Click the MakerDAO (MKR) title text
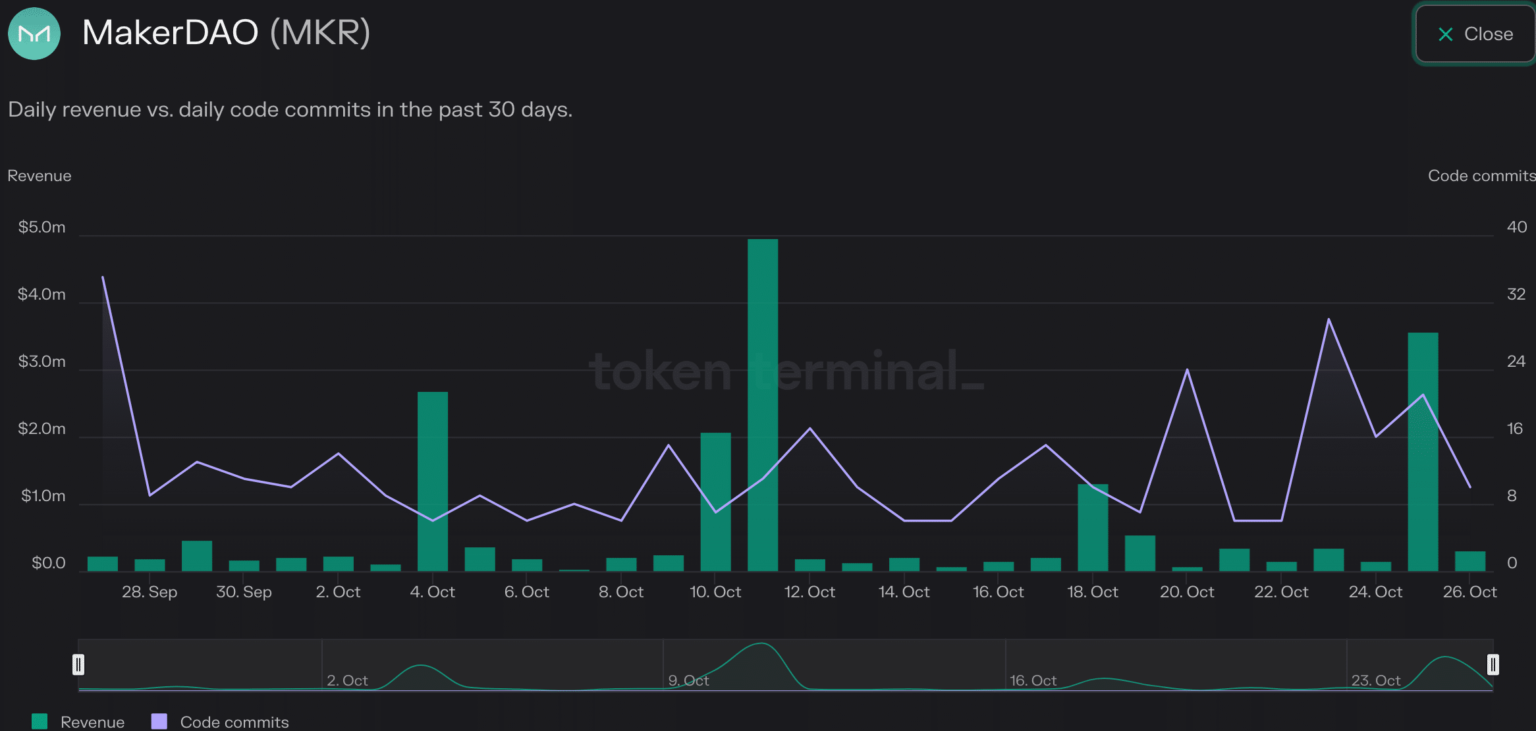Viewport: 1536px width, 731px height. (226, 33)
